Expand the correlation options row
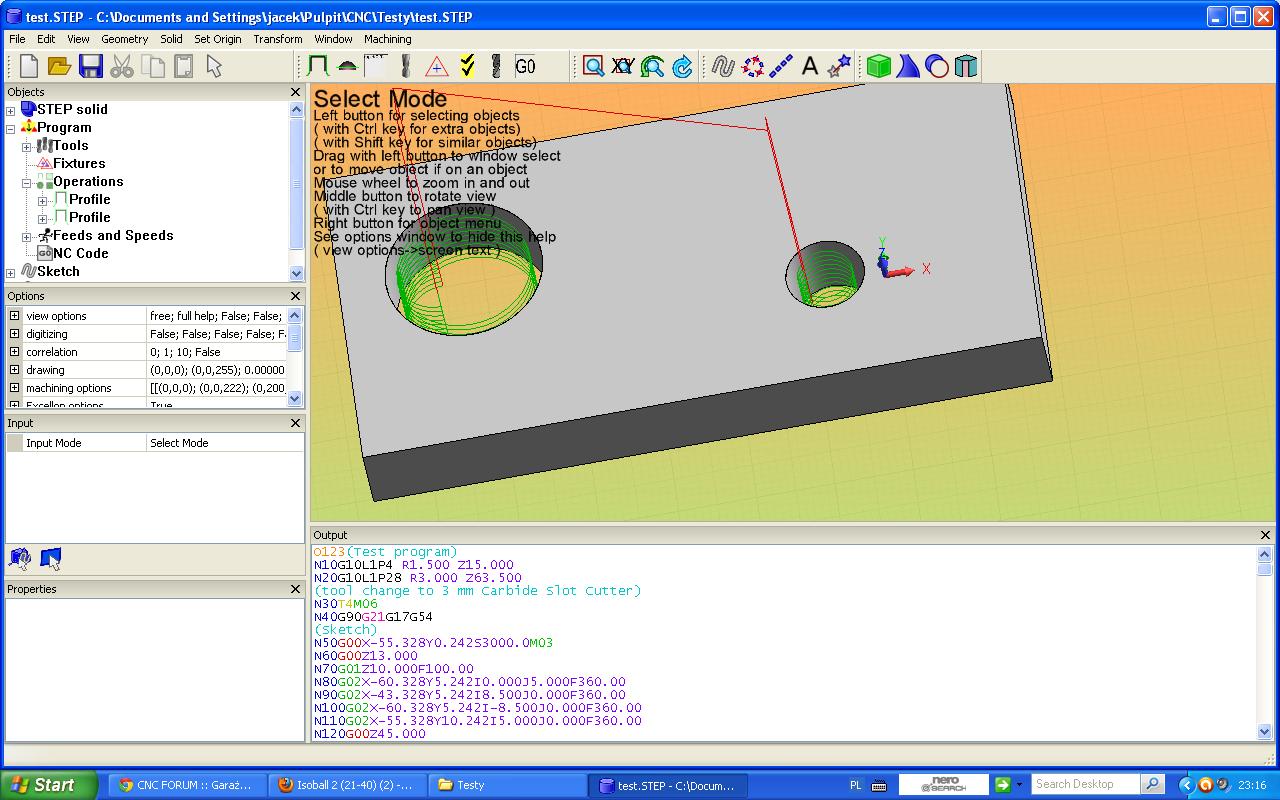 tap(14, 352)
